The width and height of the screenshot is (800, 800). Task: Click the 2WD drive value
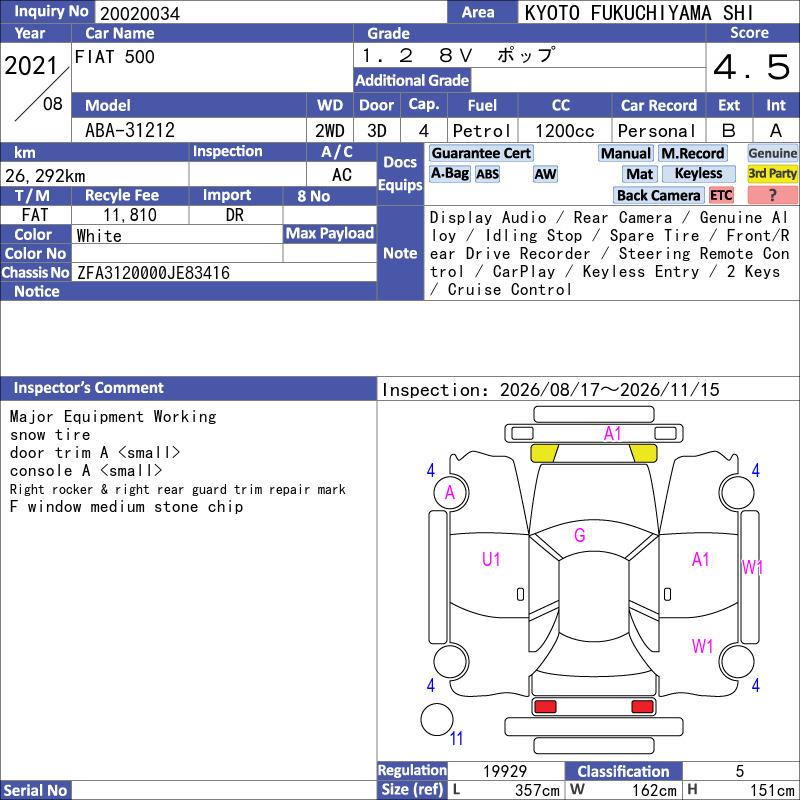[329, 131]
